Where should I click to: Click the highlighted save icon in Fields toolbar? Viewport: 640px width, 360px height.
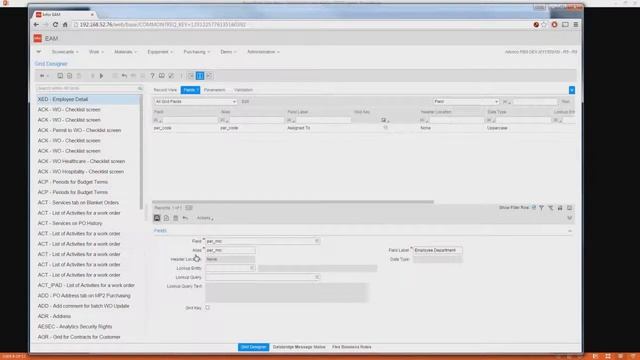[x=157, y=218]
